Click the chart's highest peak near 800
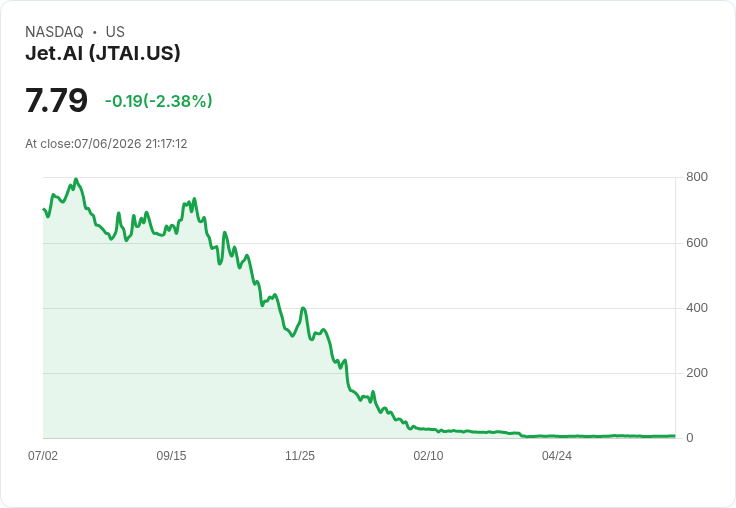This screenshot has height=508, width=736. tap(76, 179)
